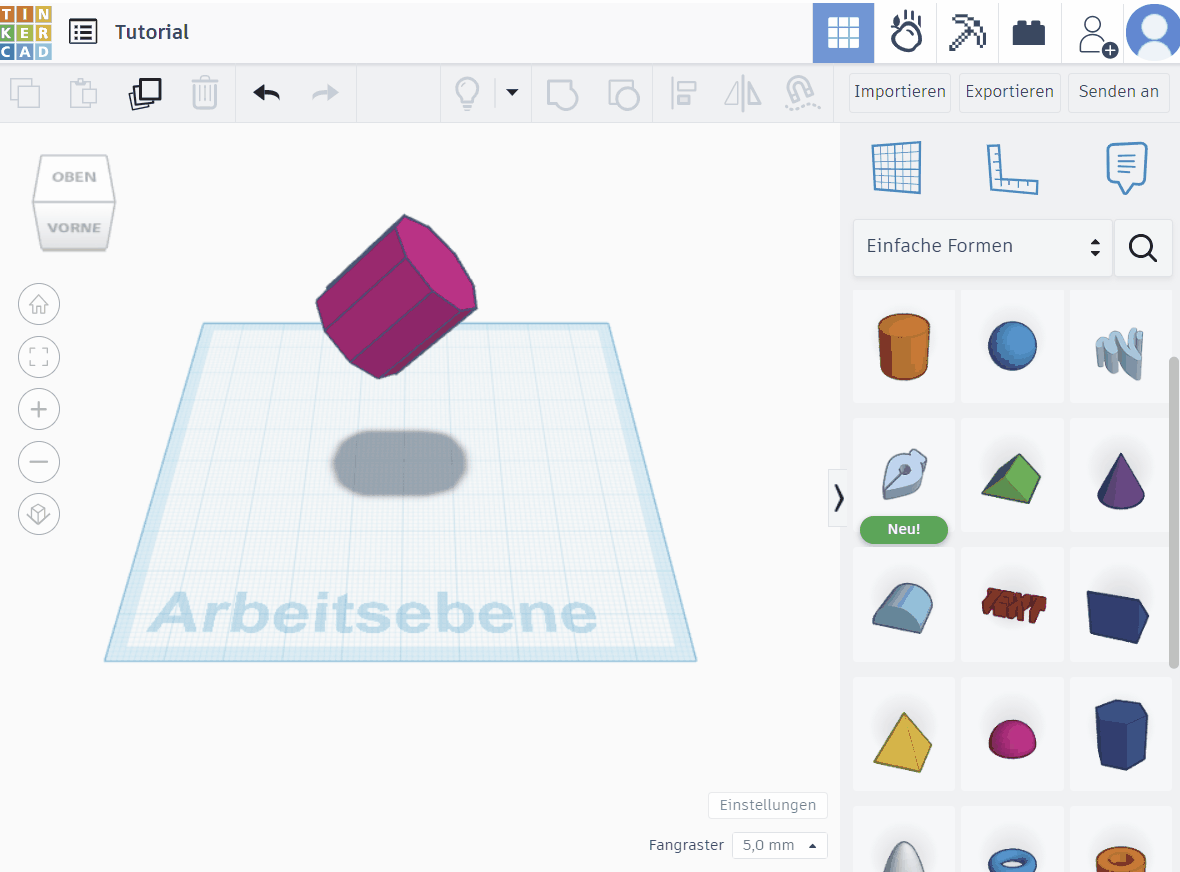The height and width of the screenshot is (872, 1180).
Task: Click the Mirror tool icon
Action: pyautogui.click(x=743, y=93)
